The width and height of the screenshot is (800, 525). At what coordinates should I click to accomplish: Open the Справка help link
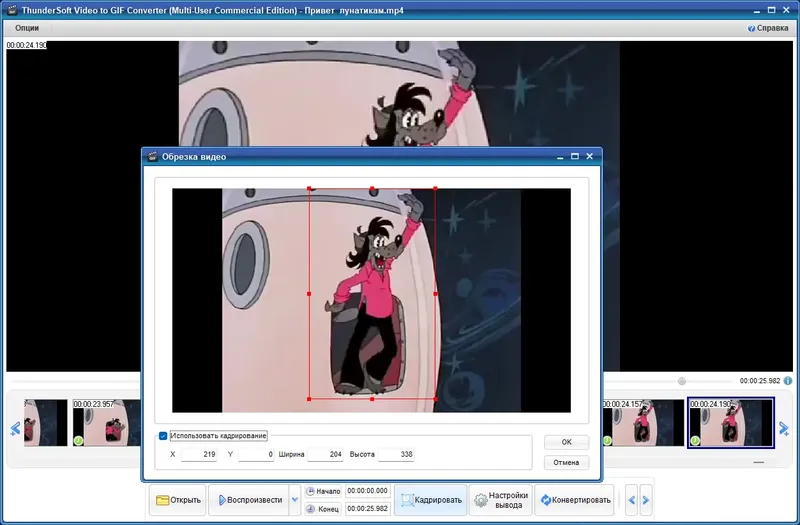(x=768, y=28)
